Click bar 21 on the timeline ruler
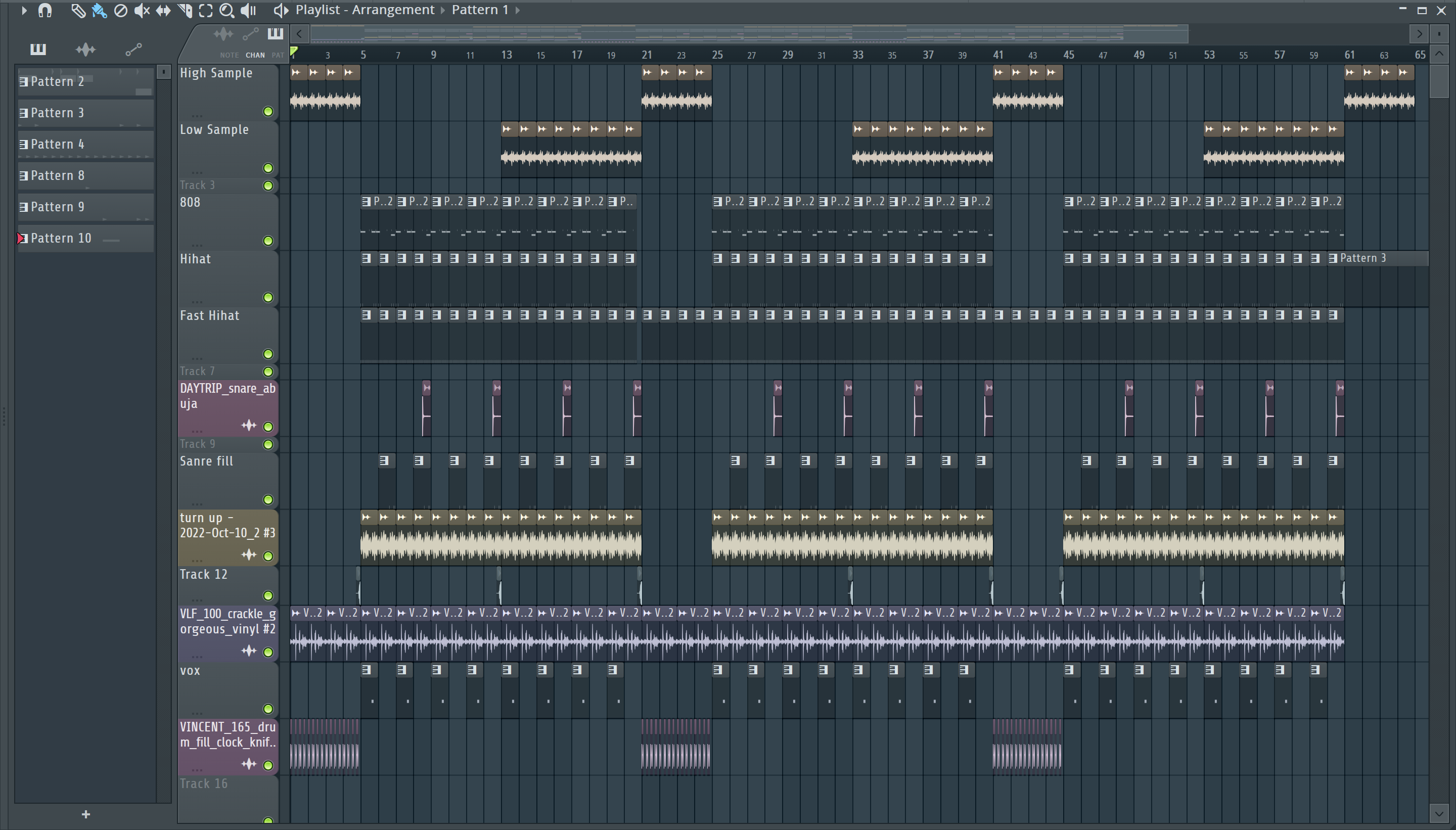This screenshot has width=1456, height=830. point(647,55)
